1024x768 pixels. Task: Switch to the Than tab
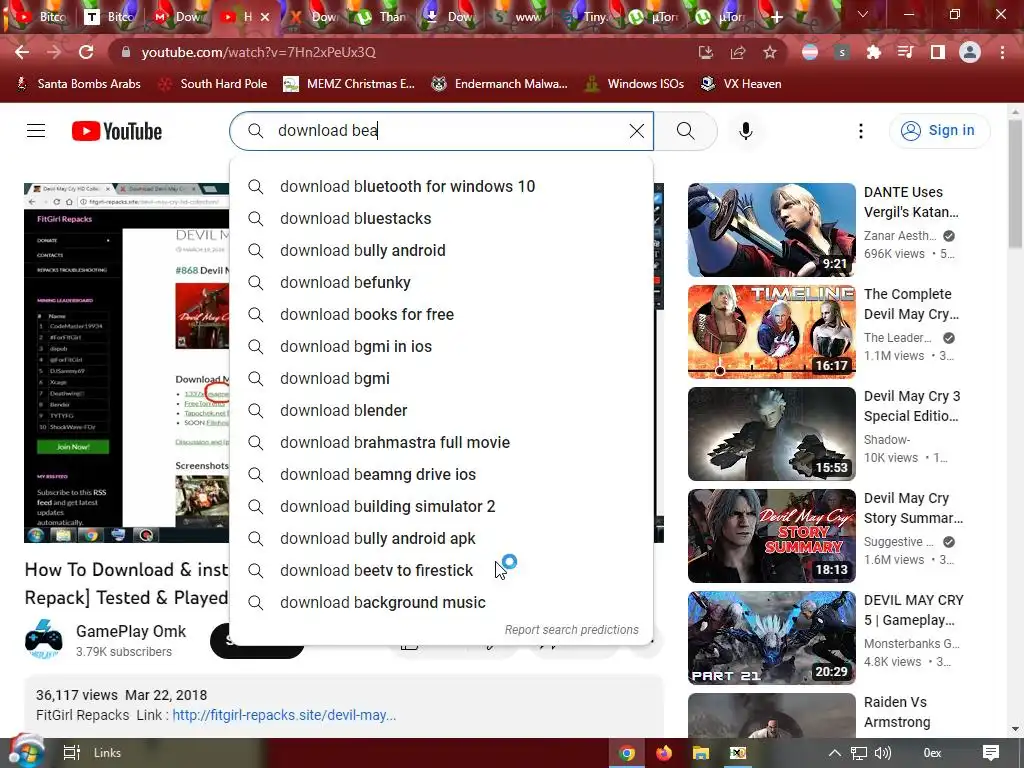382,17
